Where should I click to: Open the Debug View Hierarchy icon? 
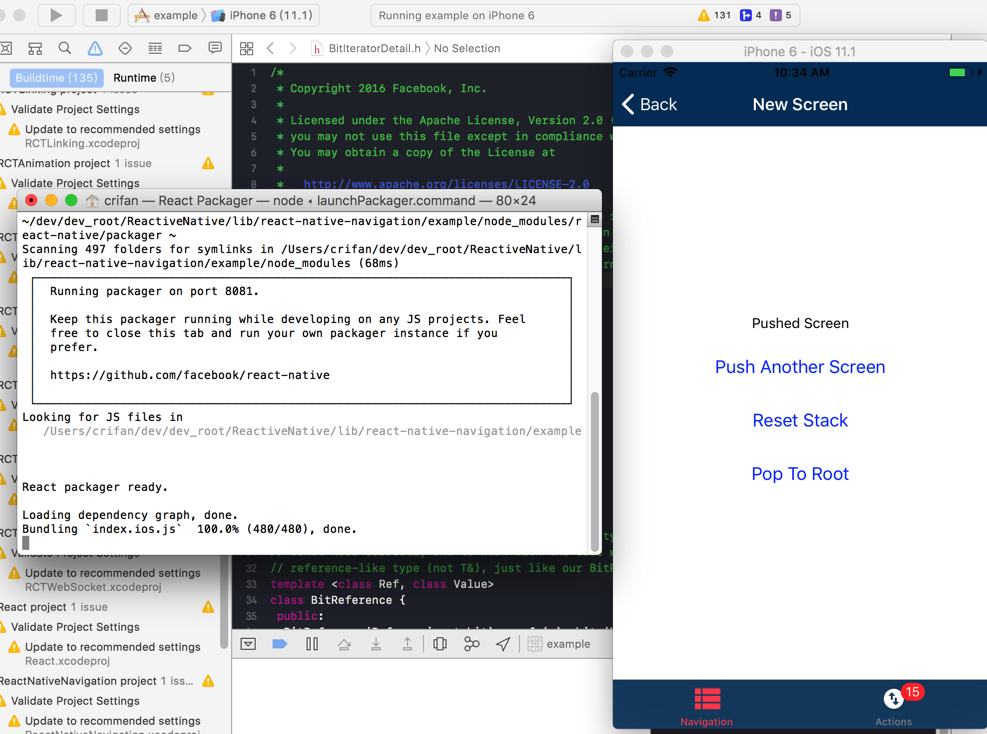[440, 644]
